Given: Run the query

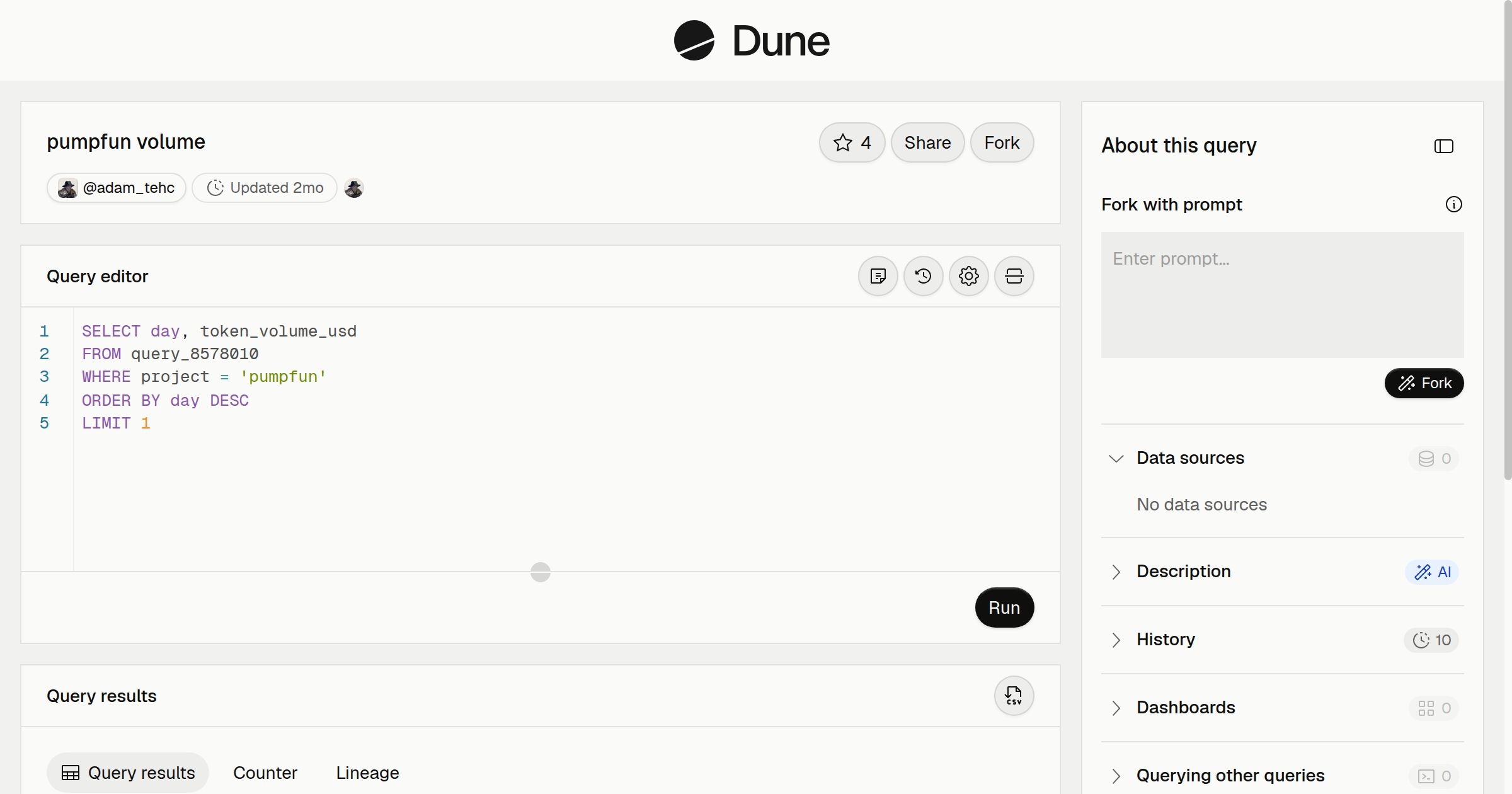Looking at the screenshot, I should (x=1004, y=607).
